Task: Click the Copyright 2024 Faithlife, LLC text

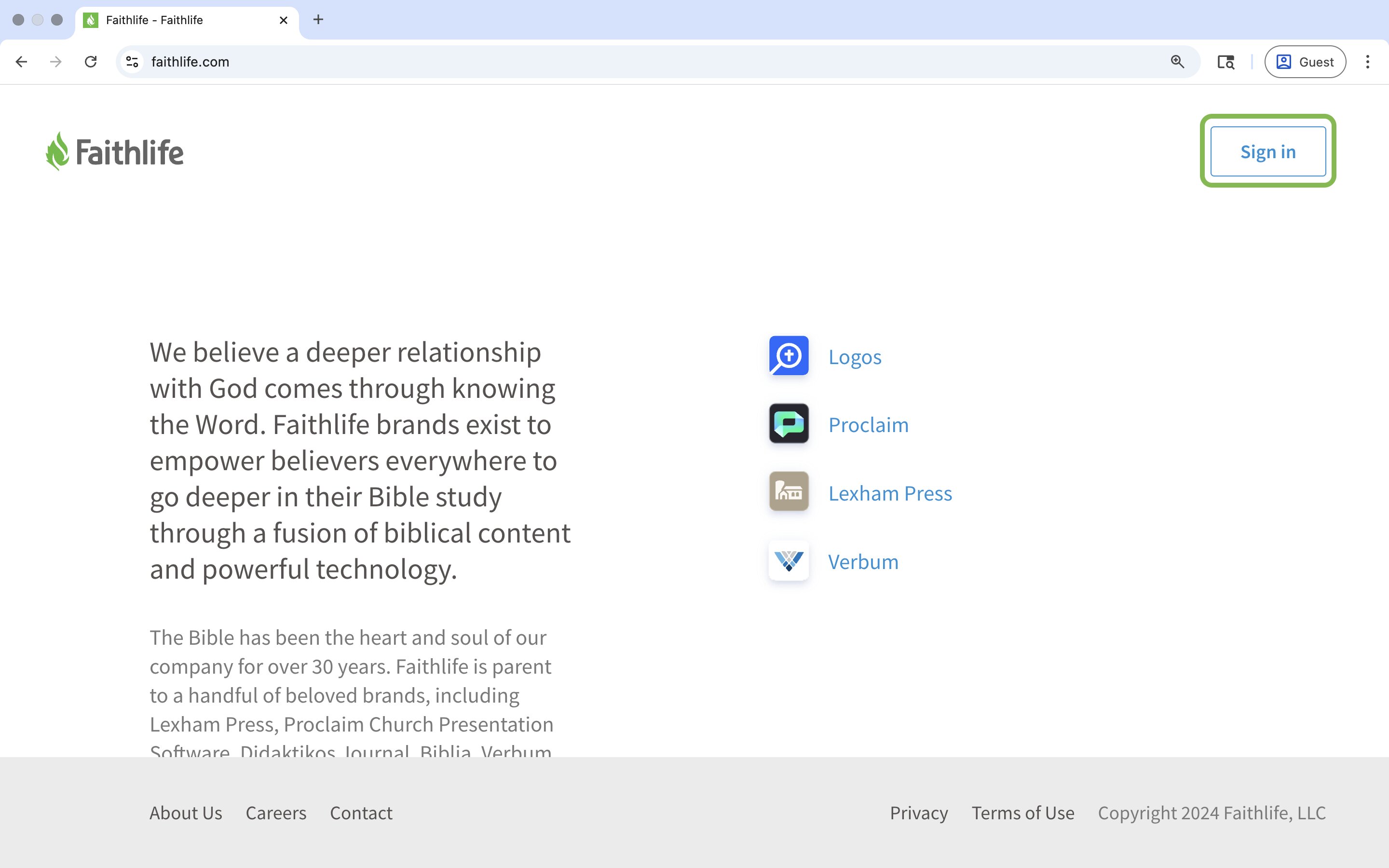Action: [1212, 813]
